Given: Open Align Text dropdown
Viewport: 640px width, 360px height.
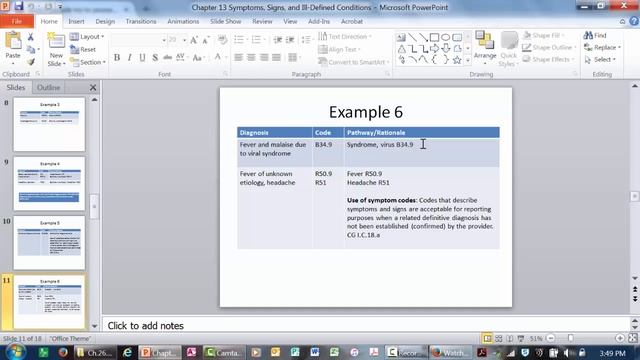Looking at the screenshot, I should 340,49.
